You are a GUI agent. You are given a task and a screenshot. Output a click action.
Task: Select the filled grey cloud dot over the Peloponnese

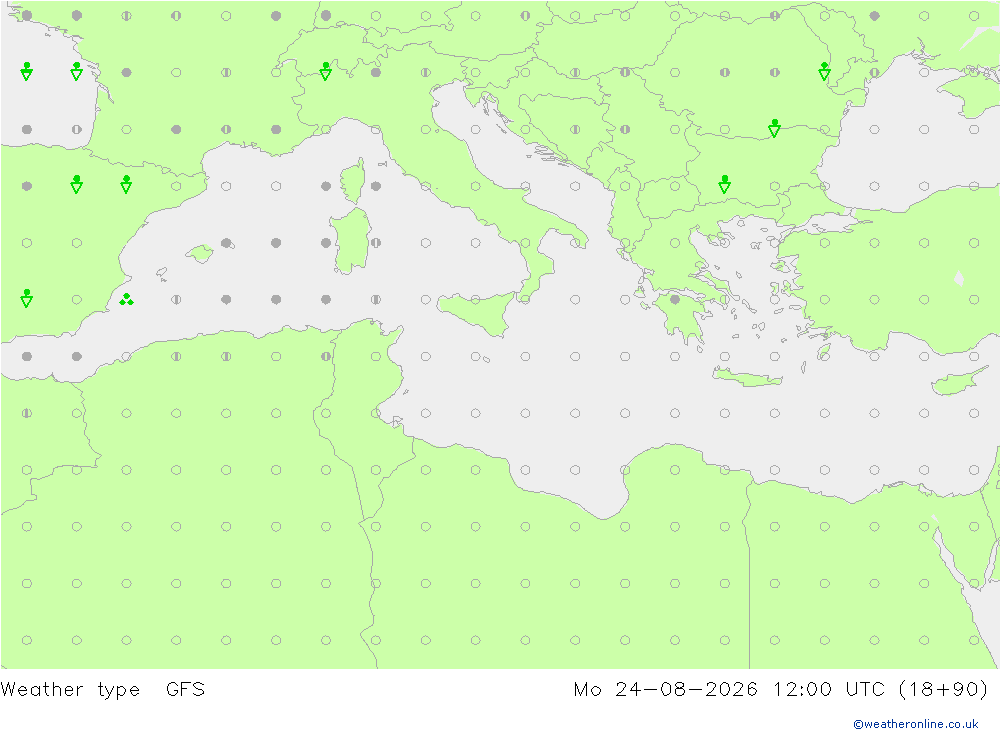pos(675,299)
